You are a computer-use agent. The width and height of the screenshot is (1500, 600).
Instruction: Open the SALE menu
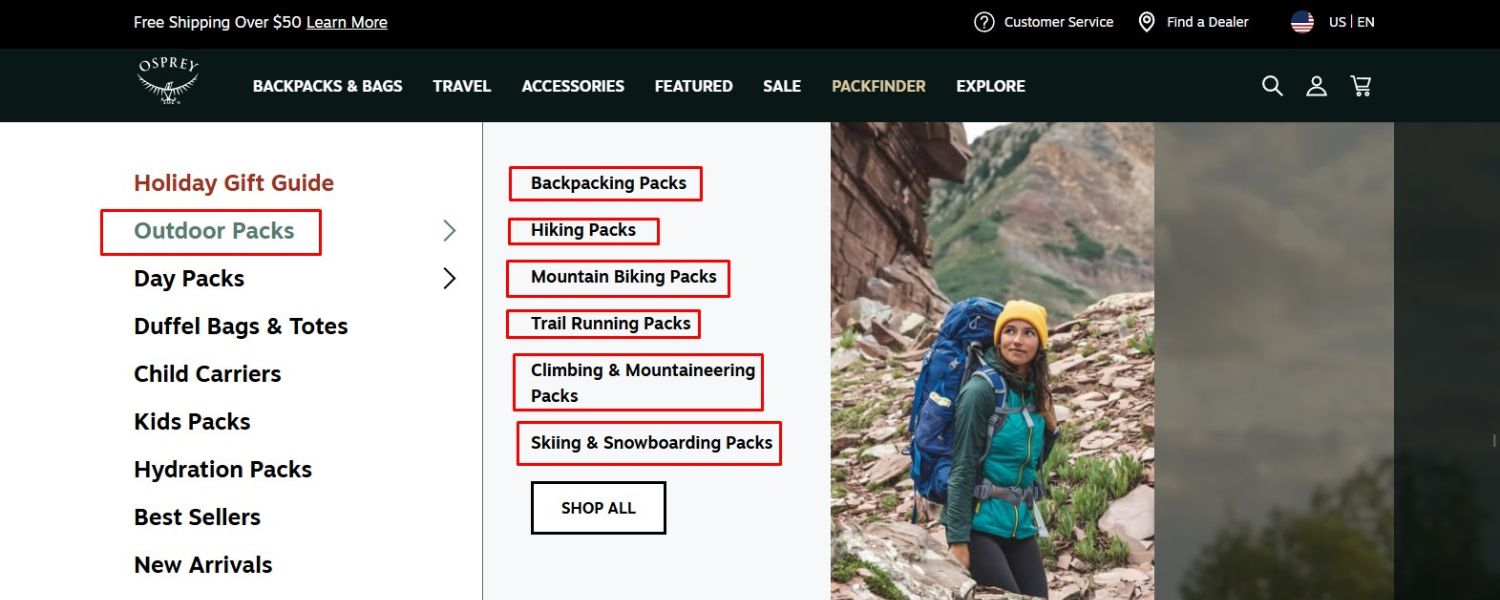click(x=782, y=86)
